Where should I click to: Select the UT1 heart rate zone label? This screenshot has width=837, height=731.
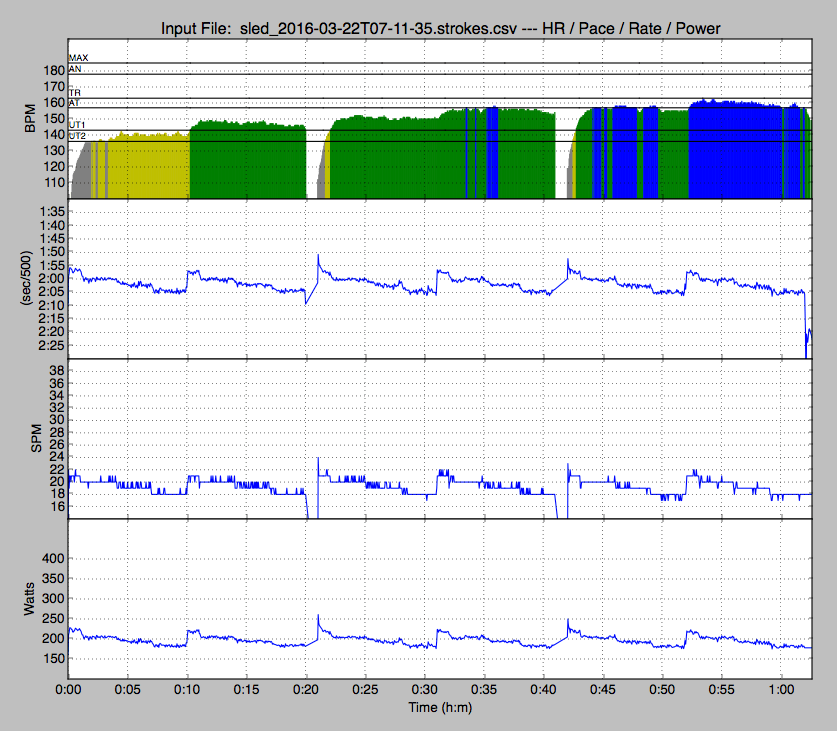click(x=77, y=124)
